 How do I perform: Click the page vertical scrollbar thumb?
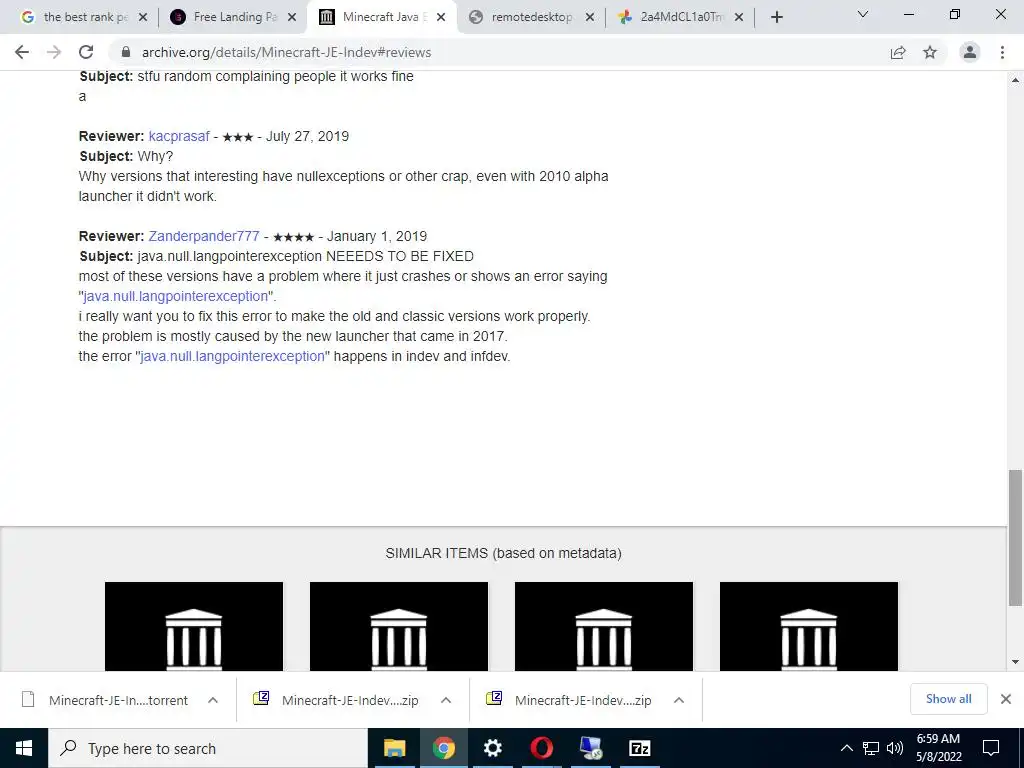click(1015, 537)
